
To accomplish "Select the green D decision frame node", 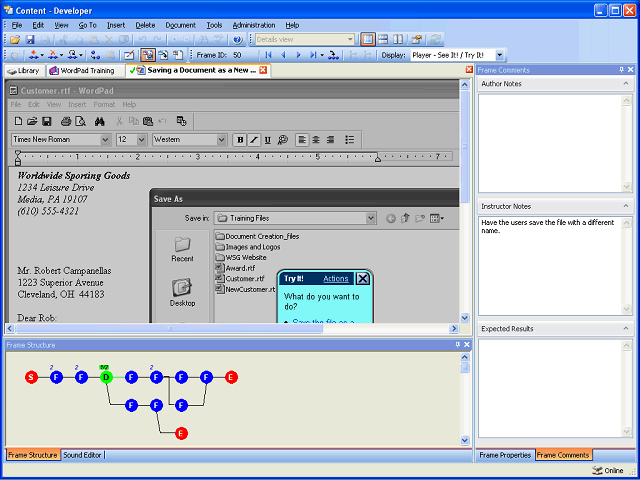I will click(x=106, y=377).
